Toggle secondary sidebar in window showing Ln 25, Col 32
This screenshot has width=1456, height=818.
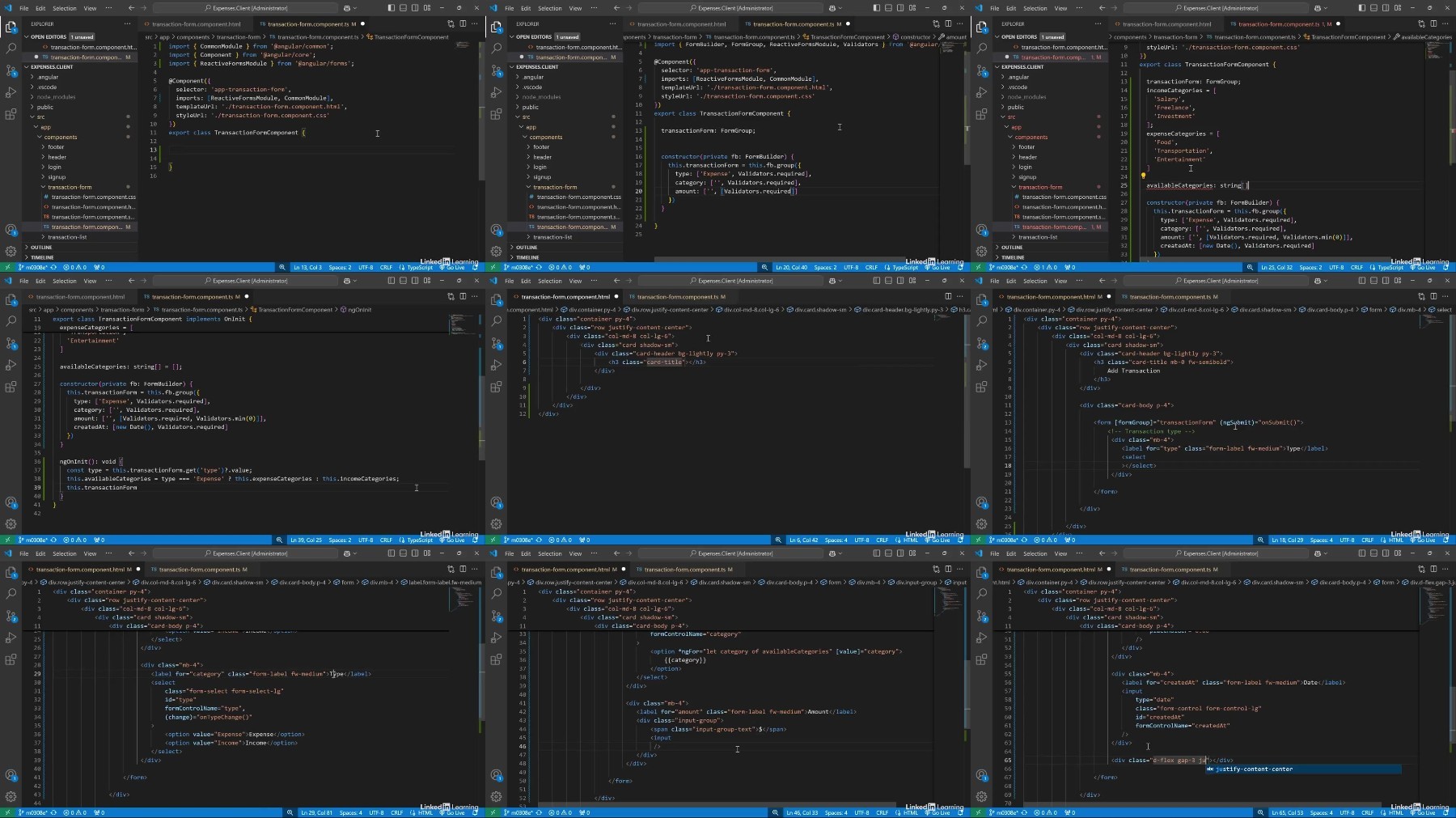[x=1386, y=8]
